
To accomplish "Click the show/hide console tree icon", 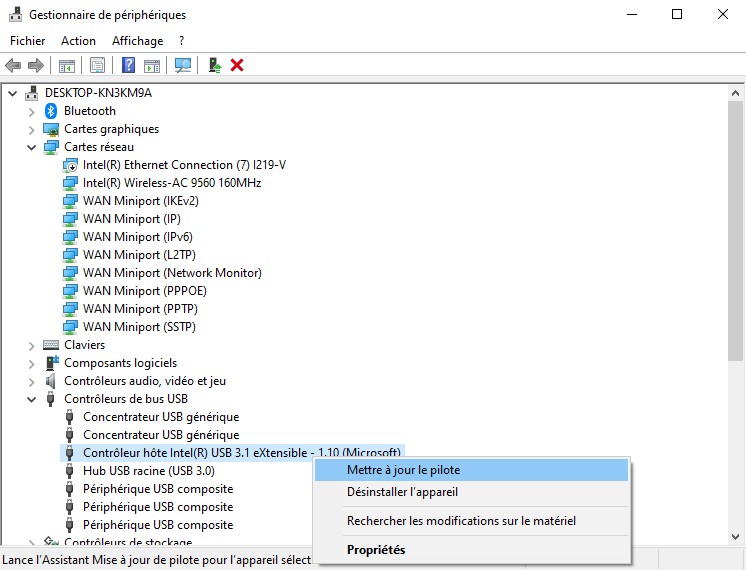I will 67,65.
